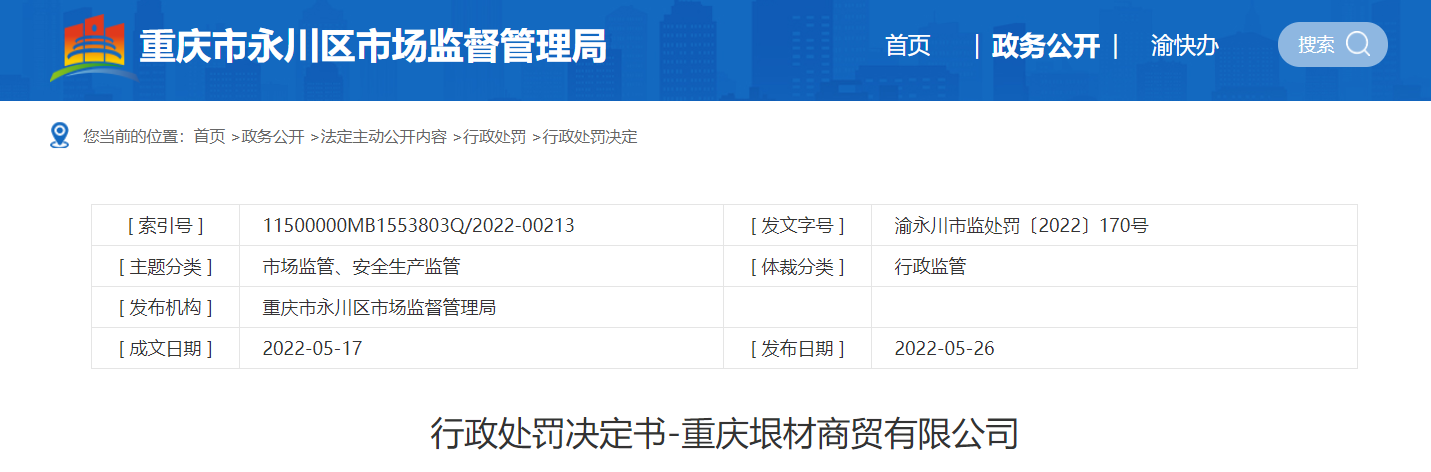Select document number 渝永川市监处罚〔2022〕170号
Image resolution: width=1431 pixels, height=472 pixels.
[x=1021, y=226]
